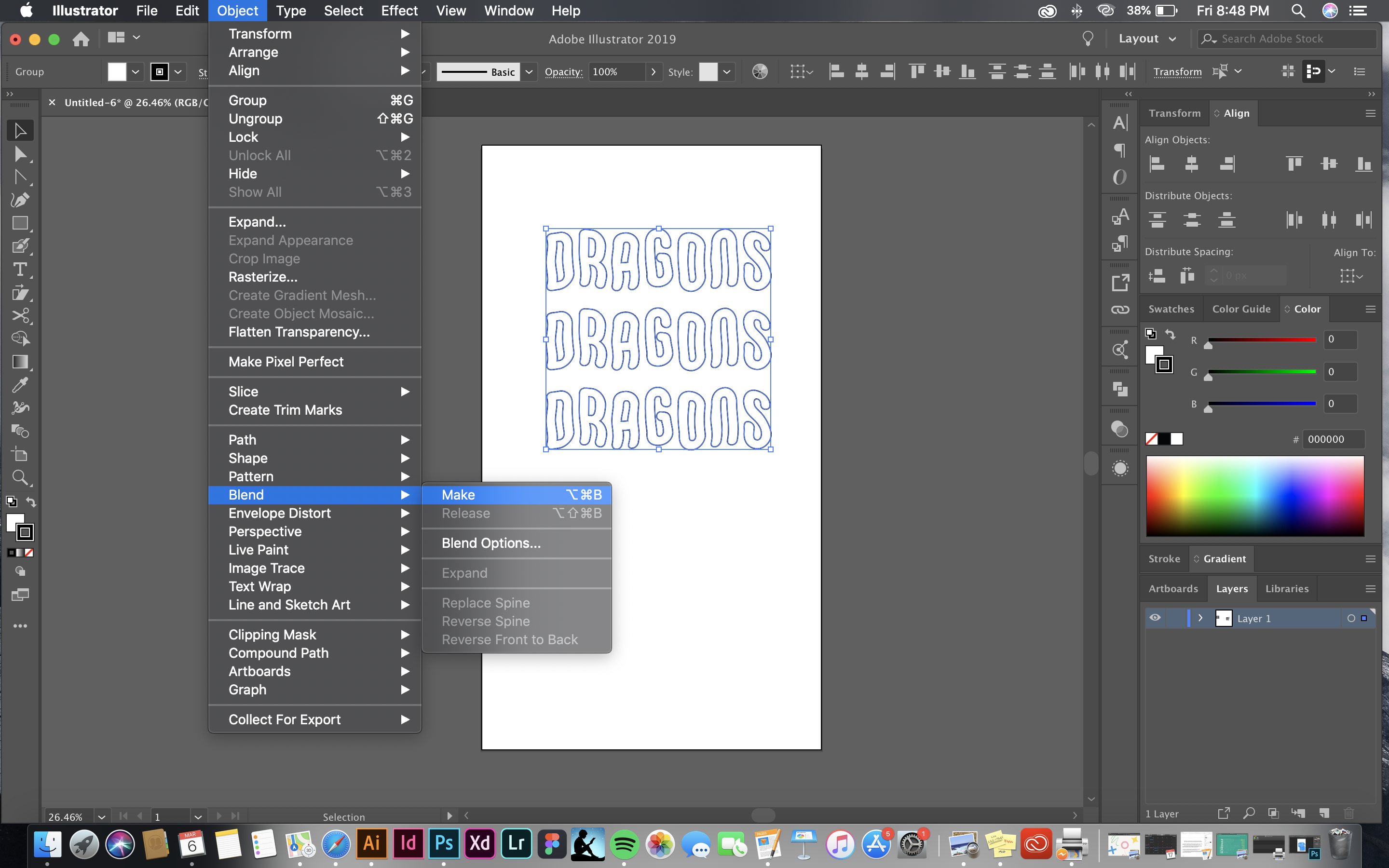Select the Zoom magnifier tool
Screen dimensions: 1389x868
click(x=20, y=477)
